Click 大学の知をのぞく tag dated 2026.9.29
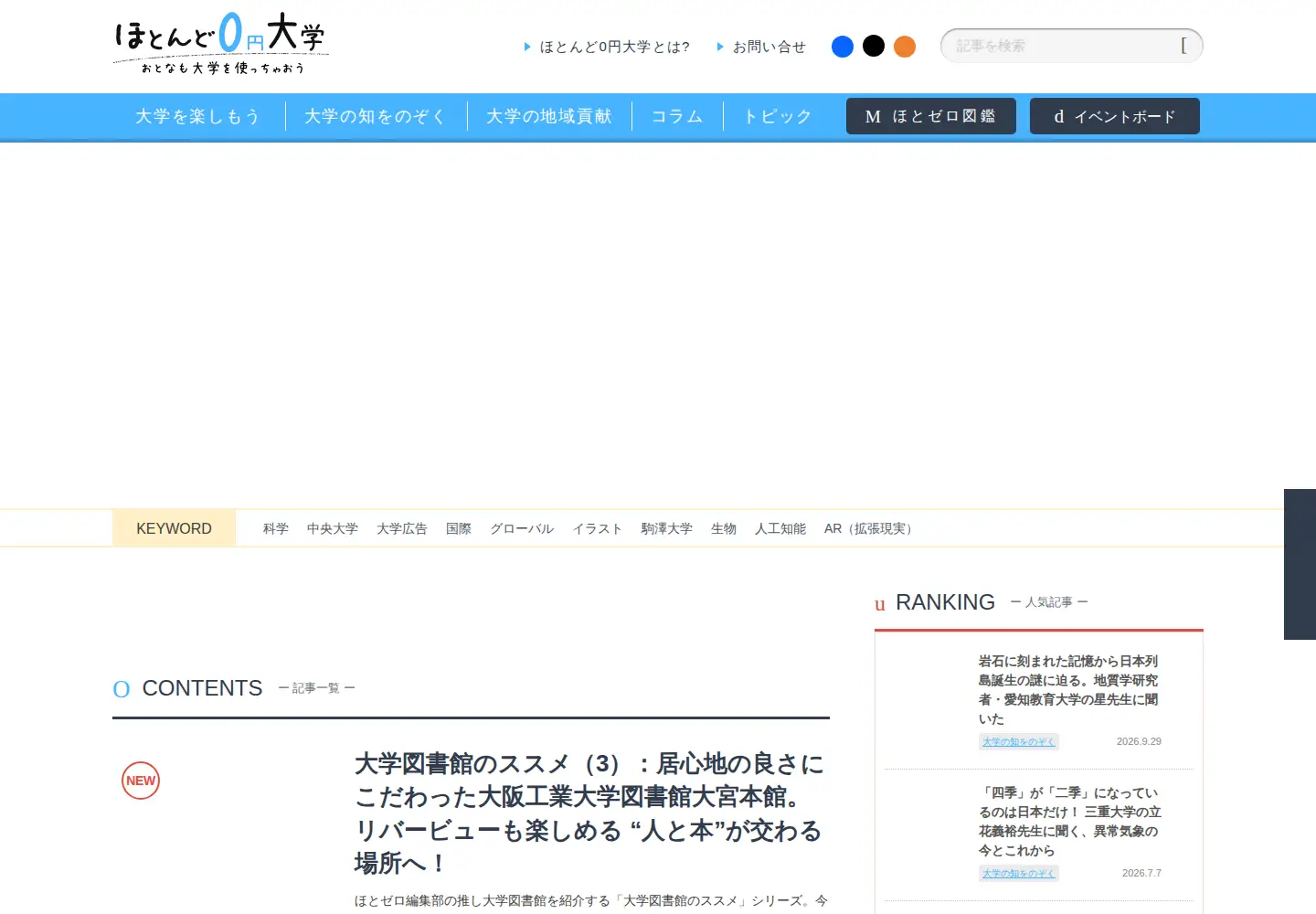 pyautogui.click(x=1019, y=741)
